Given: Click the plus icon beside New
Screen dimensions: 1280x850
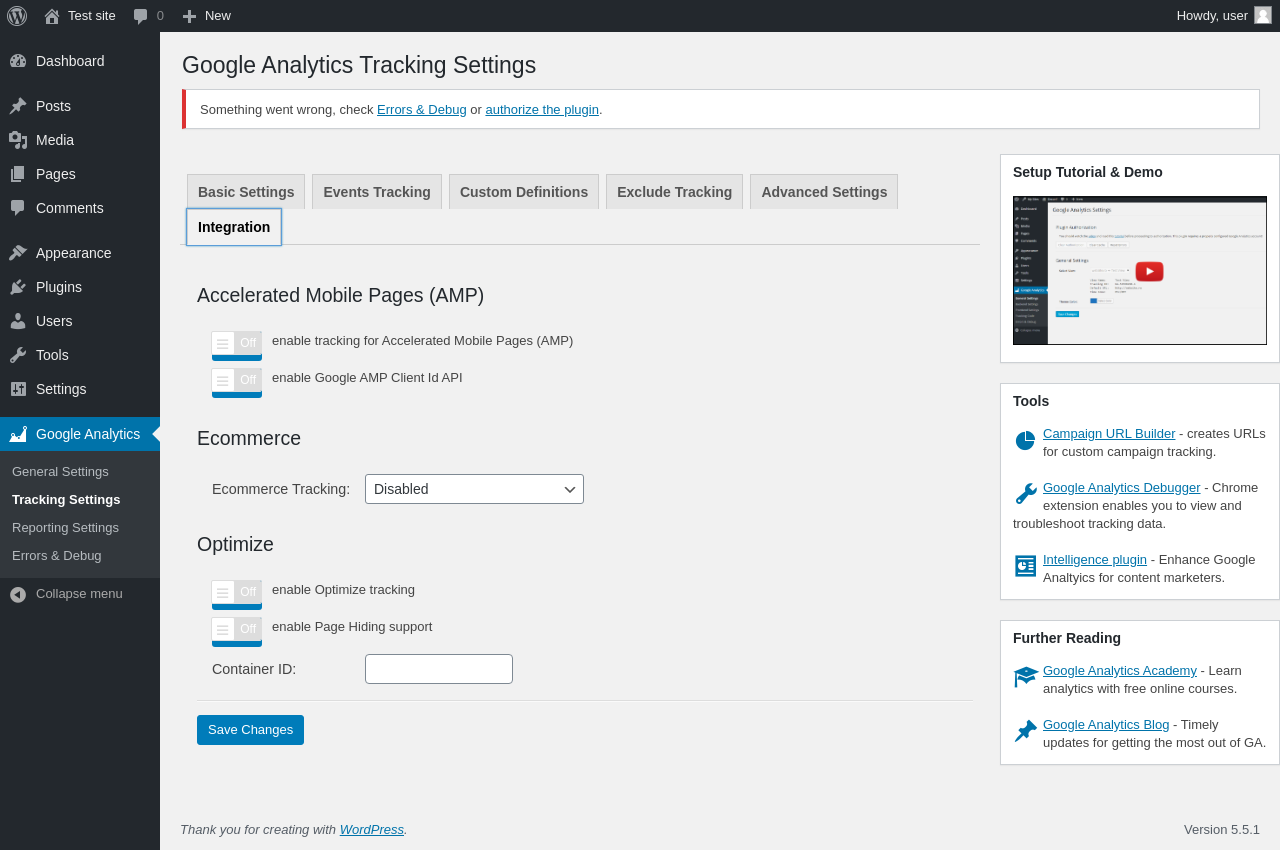Looking at the screenshot, I should pos(189,16).
